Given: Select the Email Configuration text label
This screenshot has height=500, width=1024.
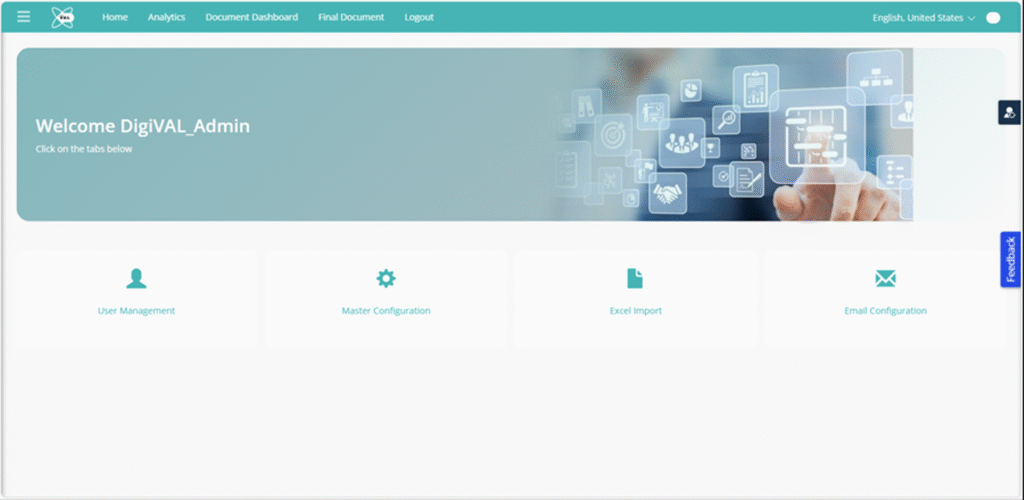Looking at the screenshot, I should click(x=885, y=311).
